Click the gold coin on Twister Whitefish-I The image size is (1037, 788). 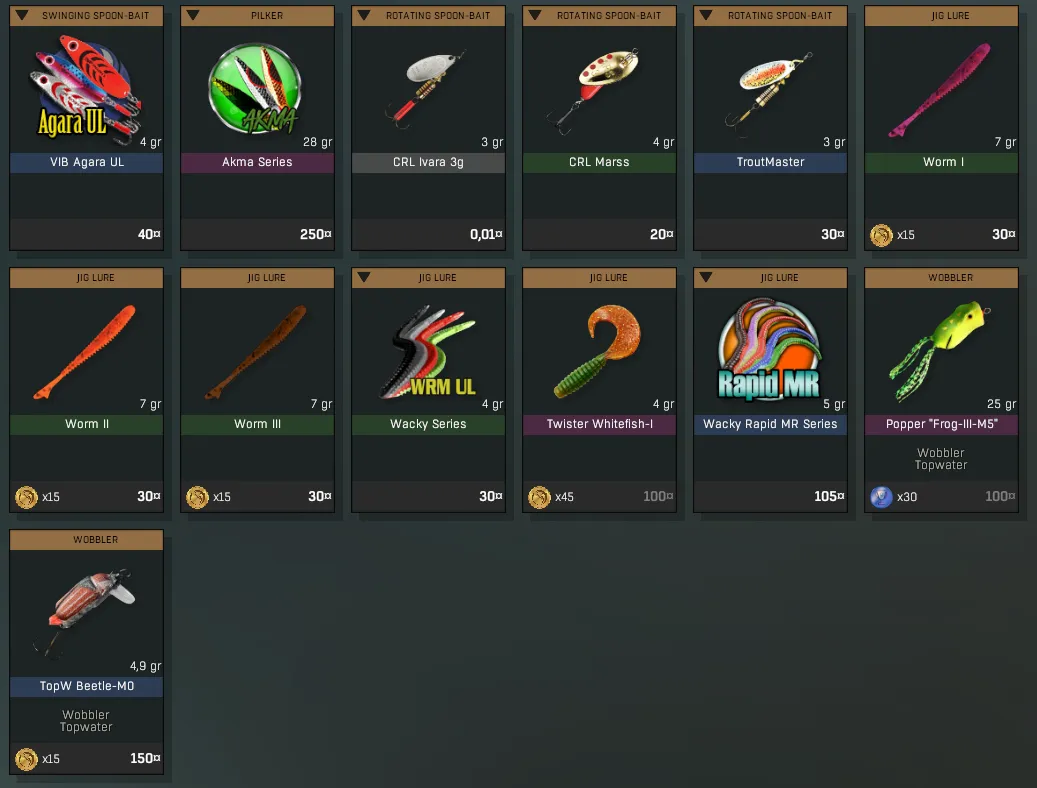click(x=539, y=497)
